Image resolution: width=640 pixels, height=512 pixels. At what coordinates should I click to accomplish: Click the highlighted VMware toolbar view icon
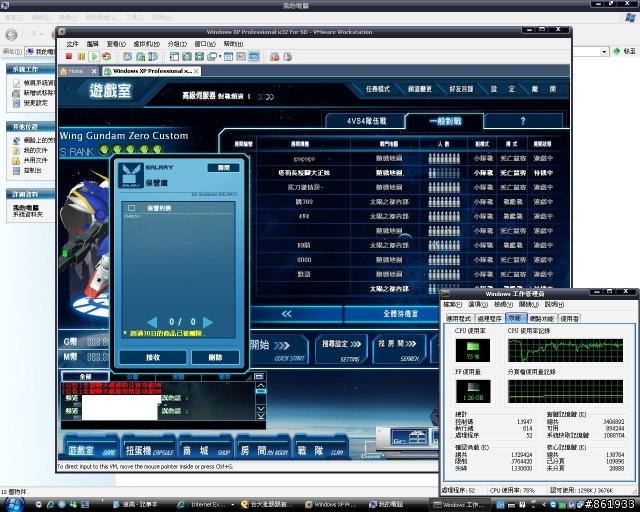(x=254, y=56)
